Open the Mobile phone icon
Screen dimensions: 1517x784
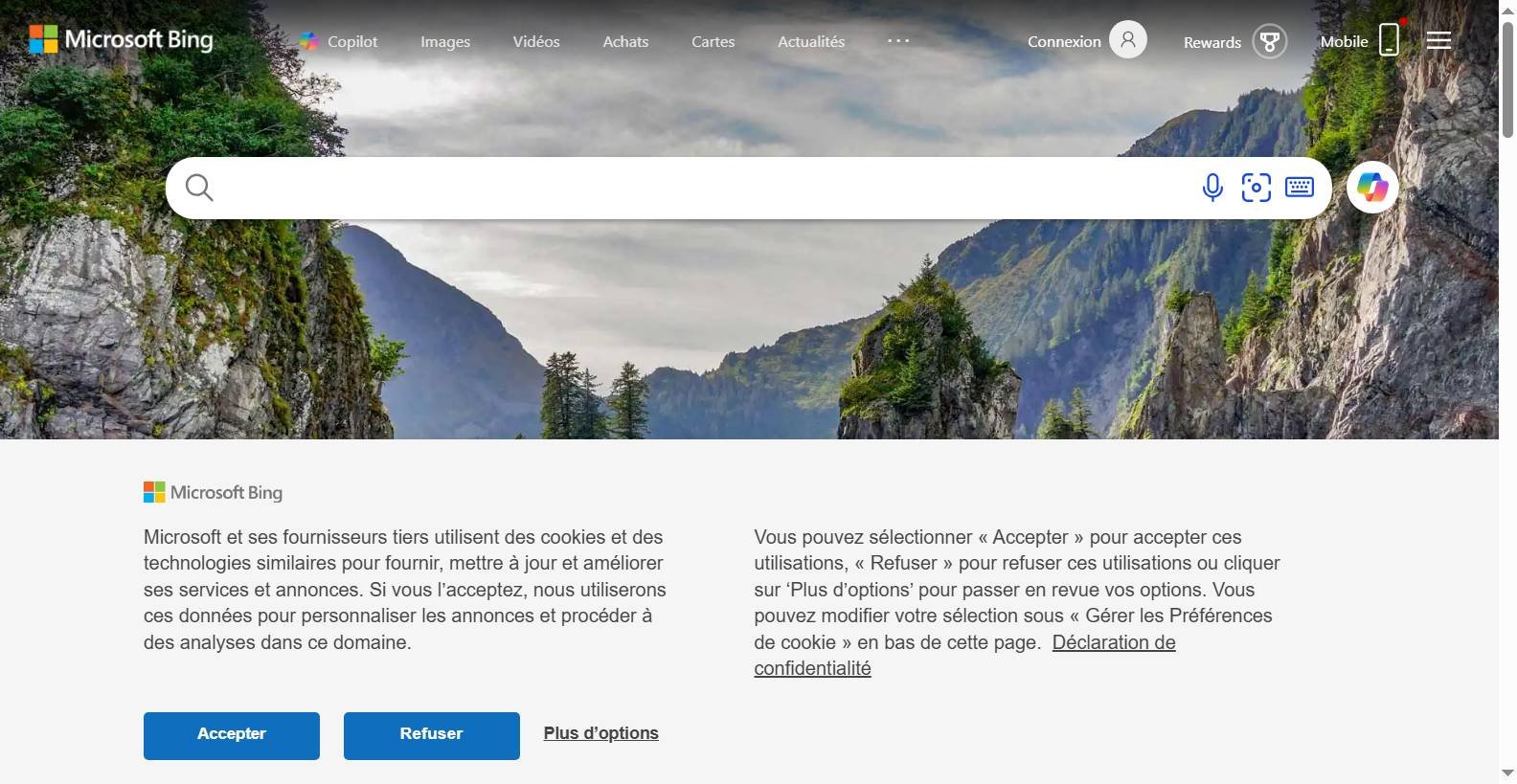(1390, 40)
